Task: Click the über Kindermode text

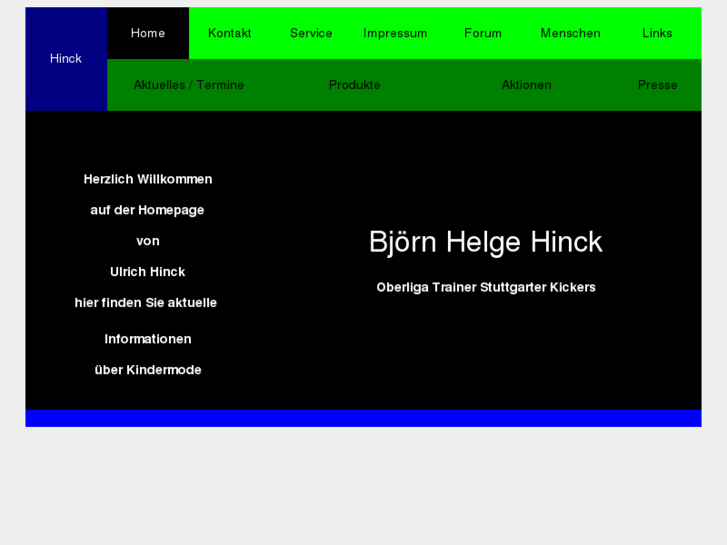Action: pyautogui.click(x=148, y=370)
